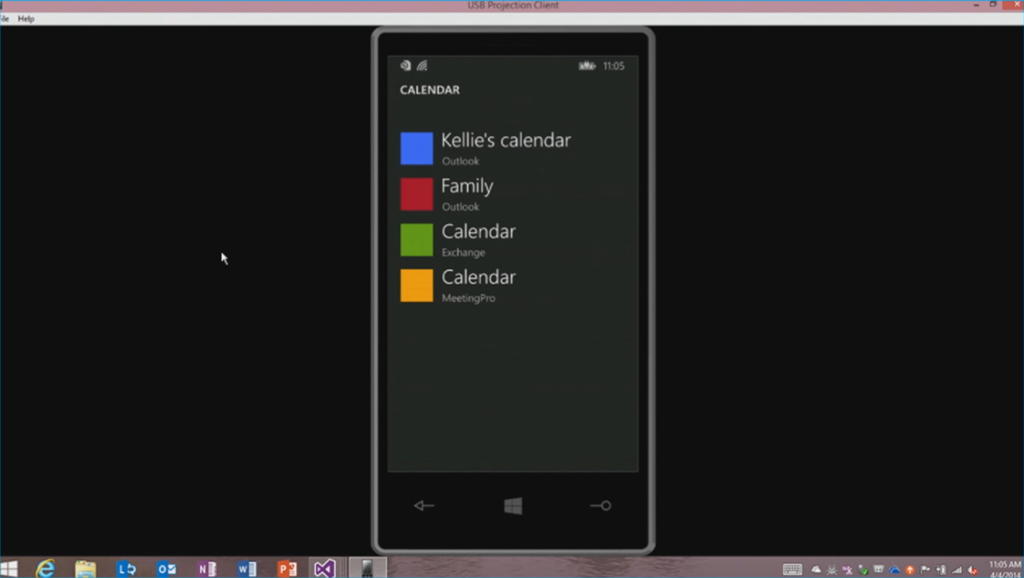Click the Exchange account label

coord(463,253)
